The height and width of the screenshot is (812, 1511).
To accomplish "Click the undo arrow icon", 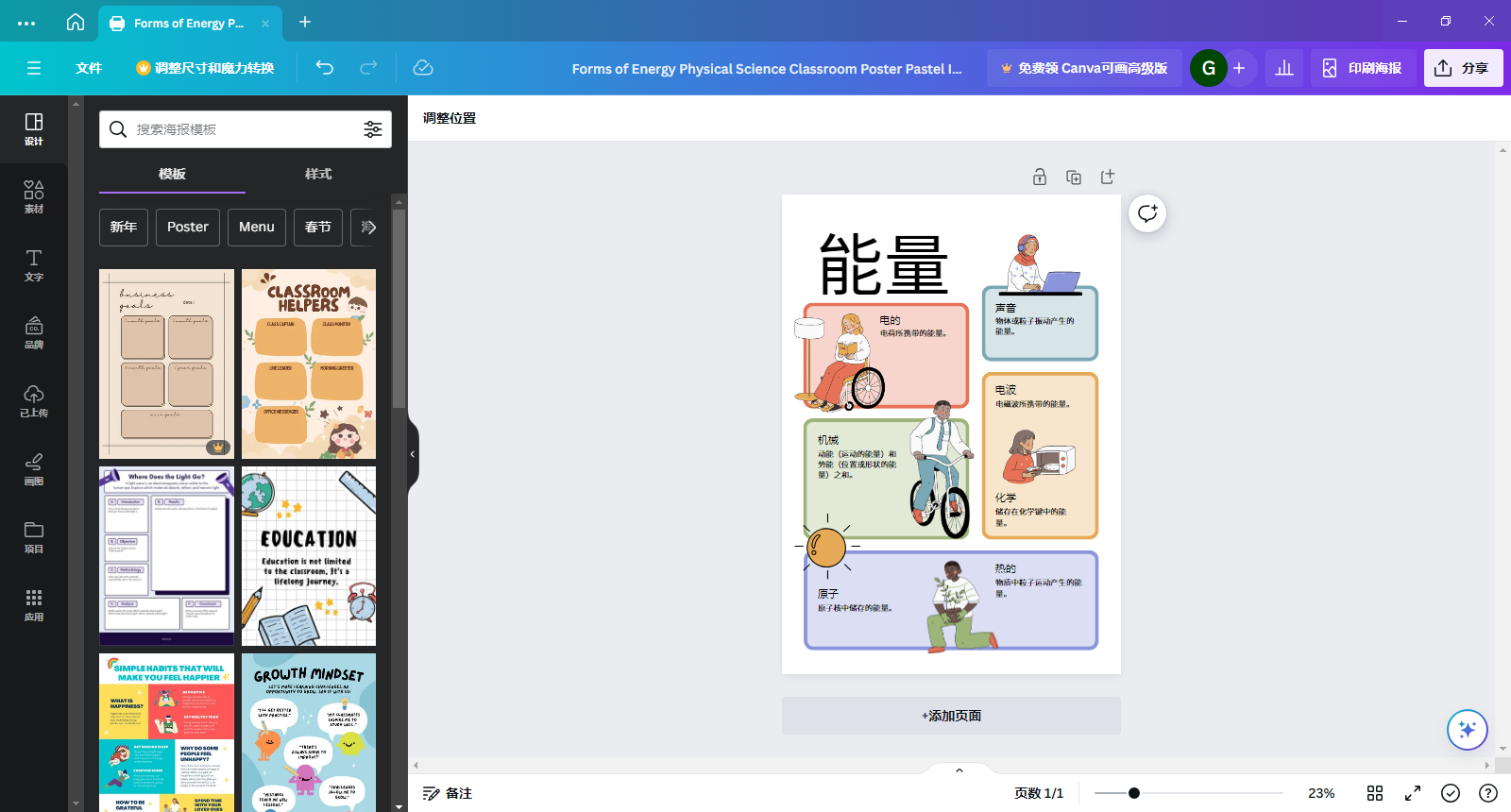I will pos(324,68).
